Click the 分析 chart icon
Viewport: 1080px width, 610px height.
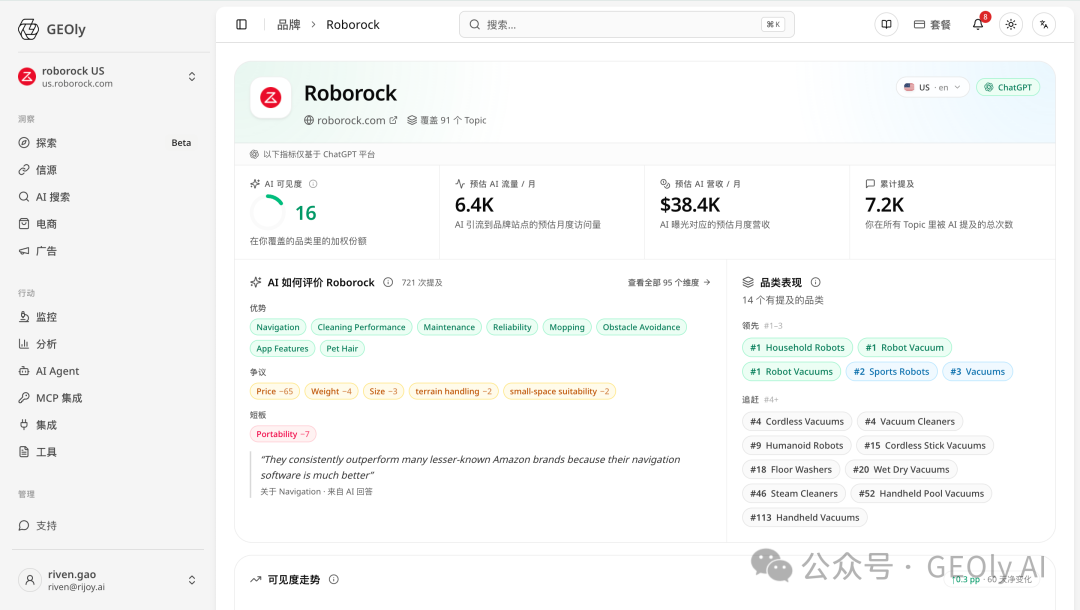[x=24, y=344]
